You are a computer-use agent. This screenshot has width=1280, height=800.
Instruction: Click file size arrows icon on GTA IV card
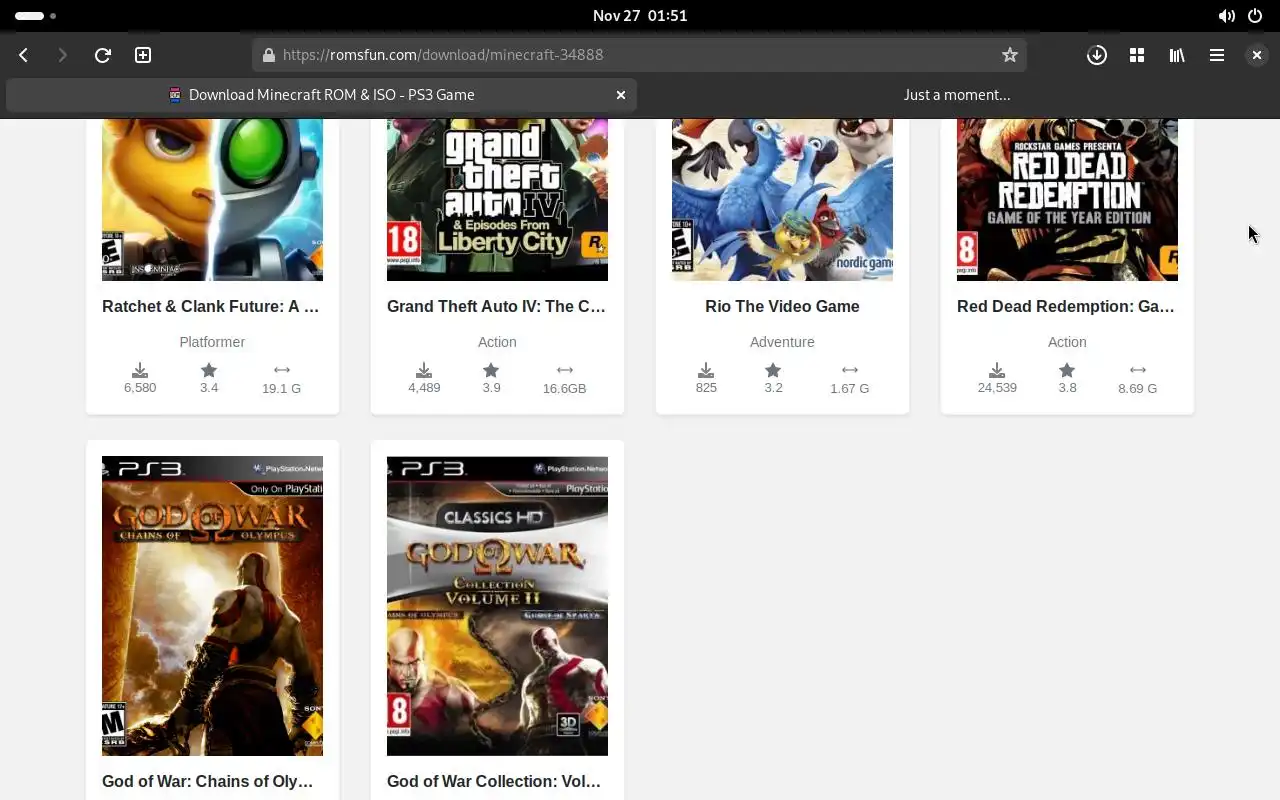click(565, 370)
